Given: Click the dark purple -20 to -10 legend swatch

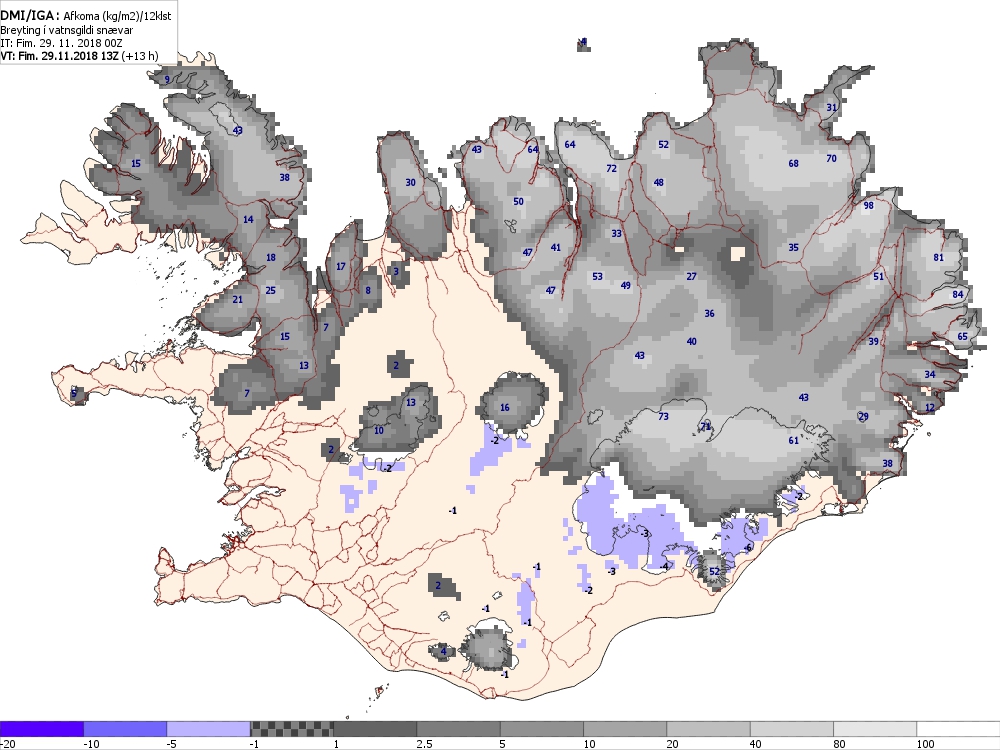Looking at the screenshot, I should coord(41,729).
